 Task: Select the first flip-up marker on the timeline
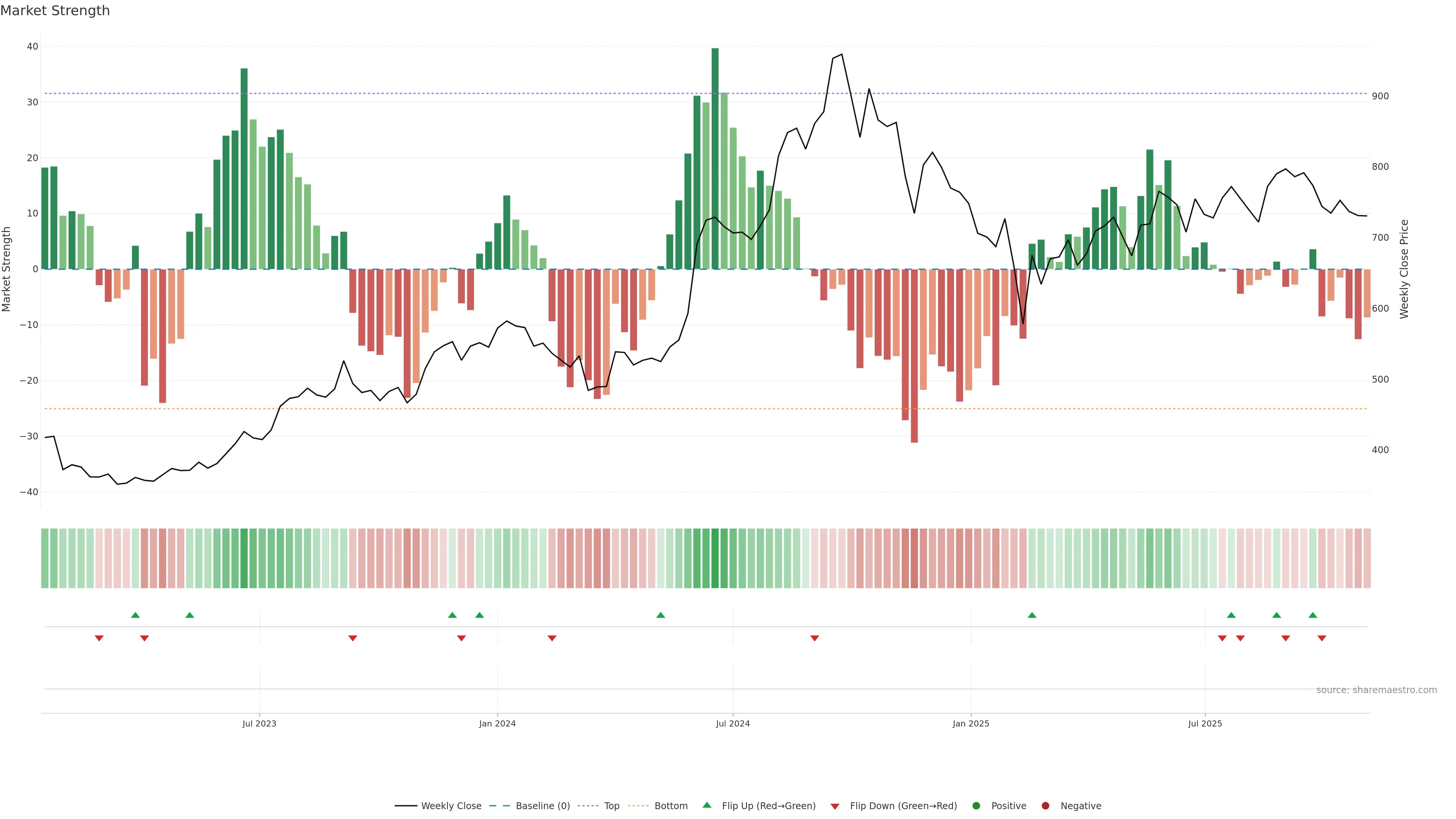click(135, 615)
